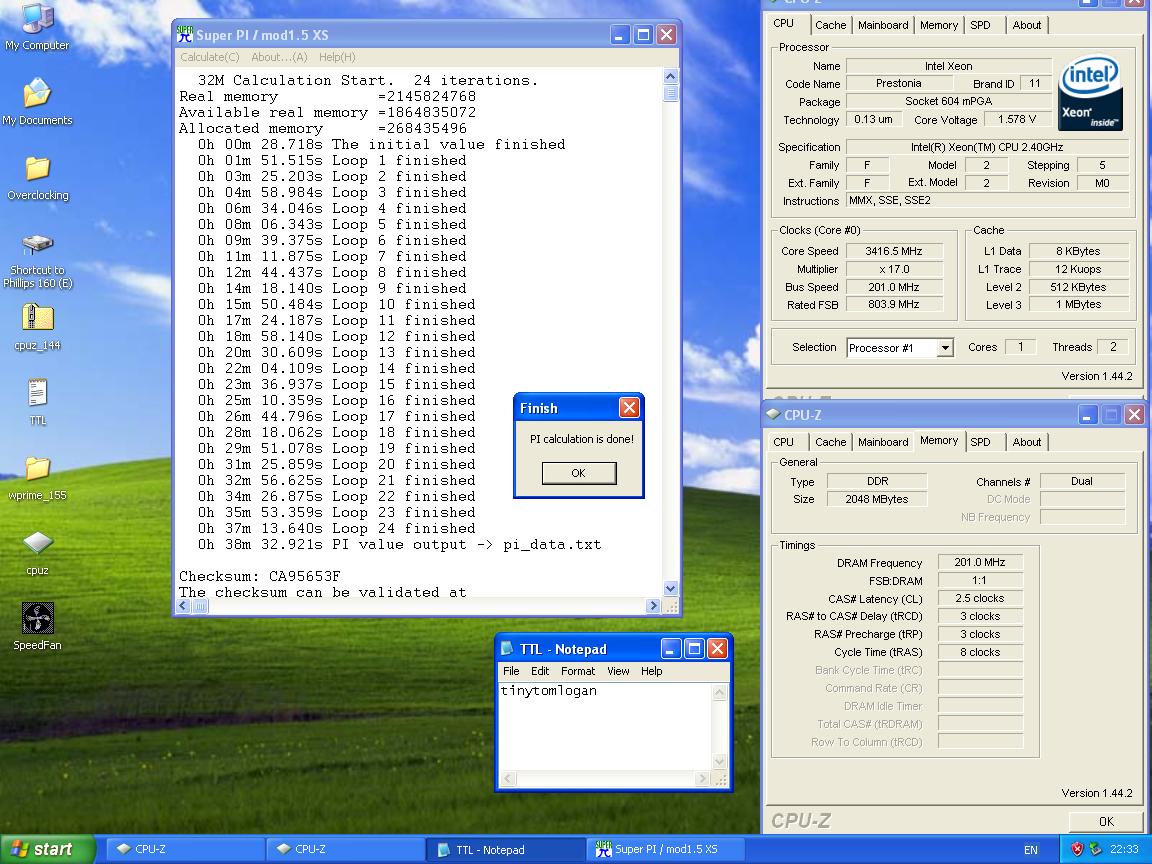Close the Finish dialog with X
Image resolution: width=1152 pixels, height=864 pixels.
(x=629, y=408)
